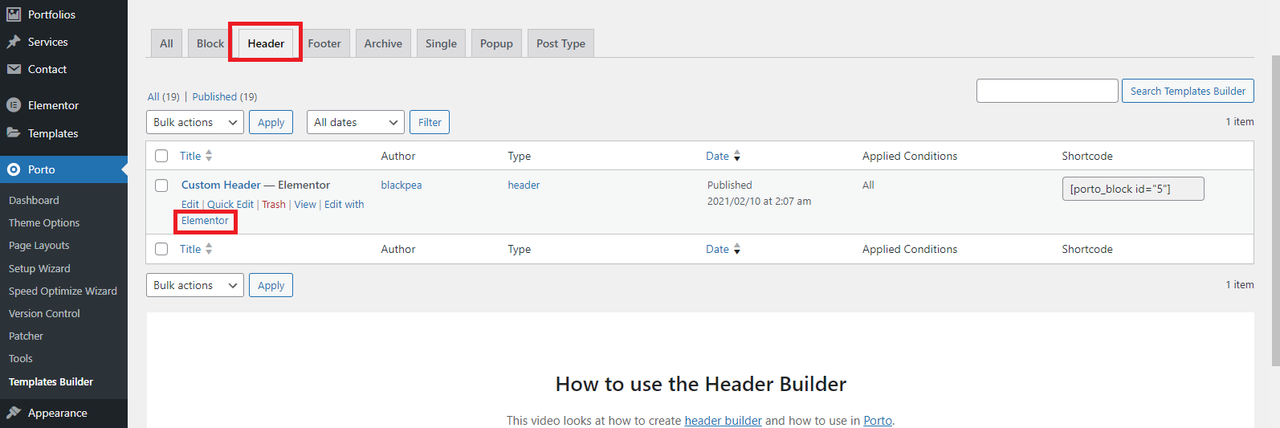Click the All (19) filter link
Viewport: 1280px width, 428px height.
pos(163,97)
